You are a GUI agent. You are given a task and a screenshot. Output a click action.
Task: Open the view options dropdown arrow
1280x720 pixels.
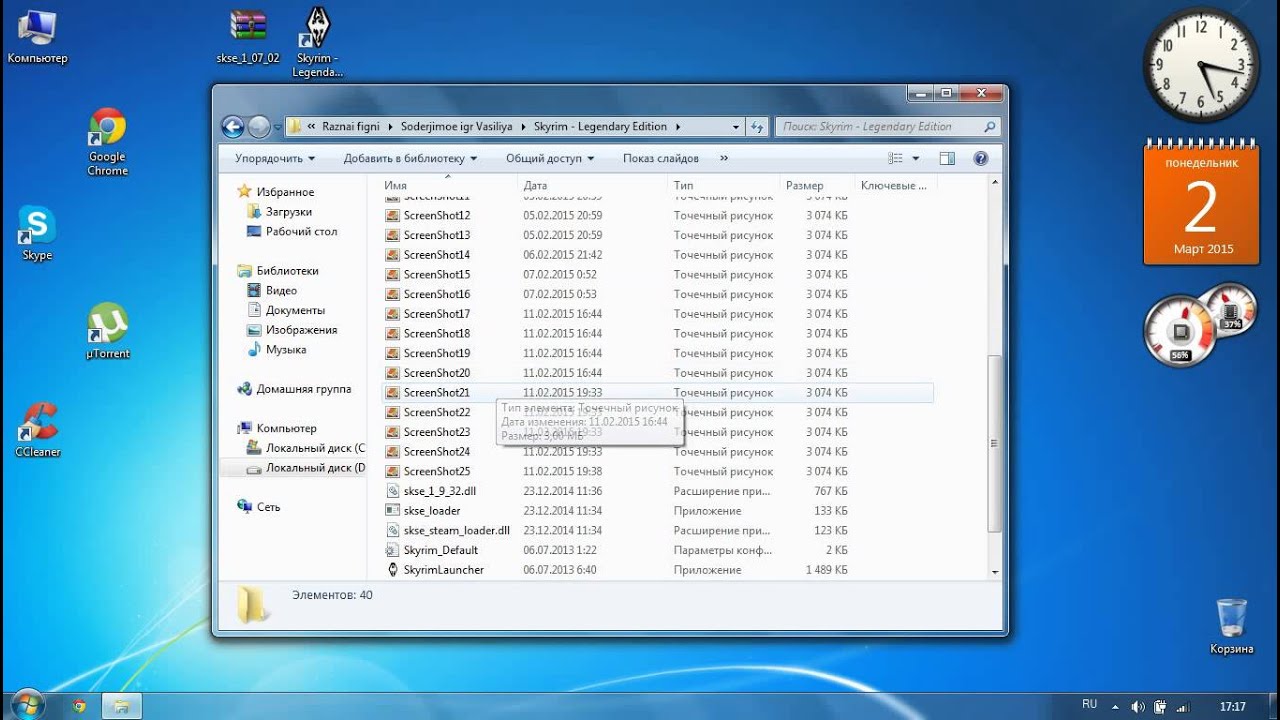(915, 158)
